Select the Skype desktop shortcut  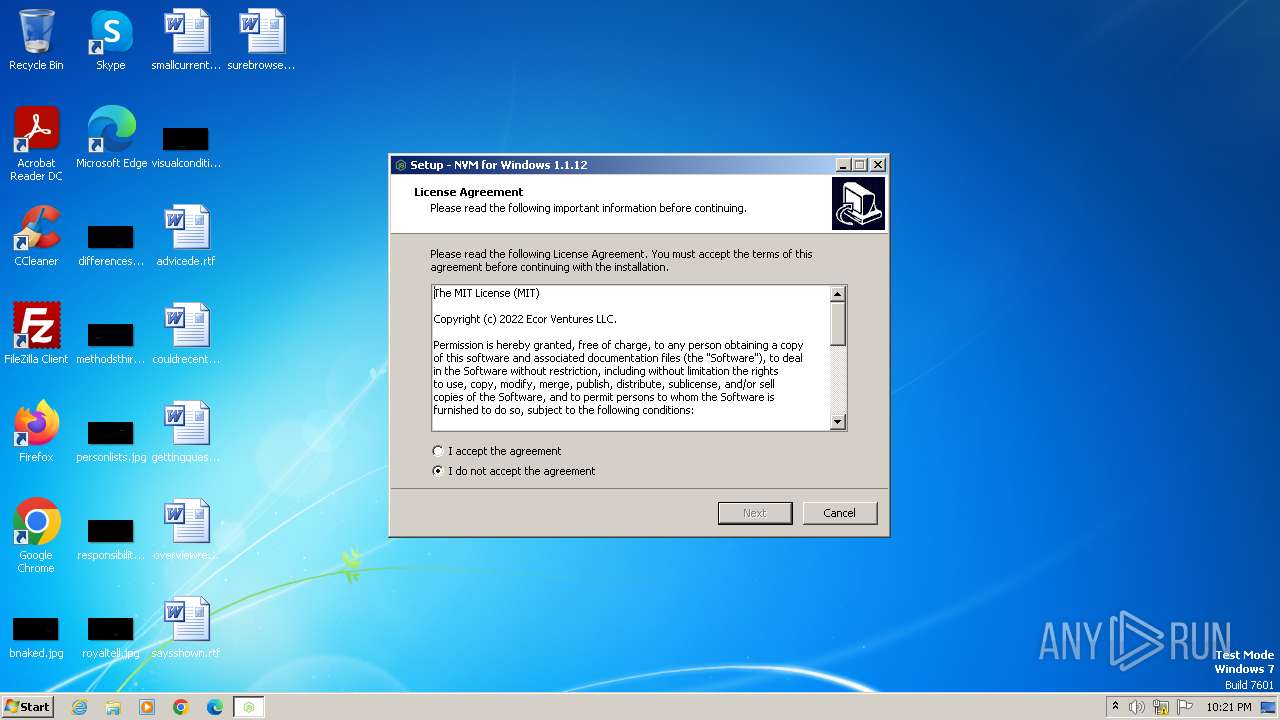click(110, 40)
